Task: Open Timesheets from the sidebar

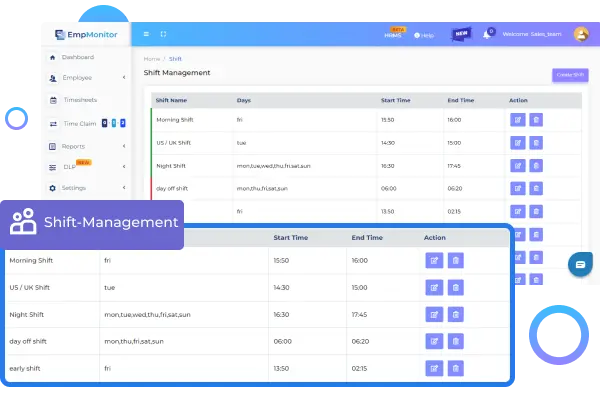Action: (x=79, y=100)
